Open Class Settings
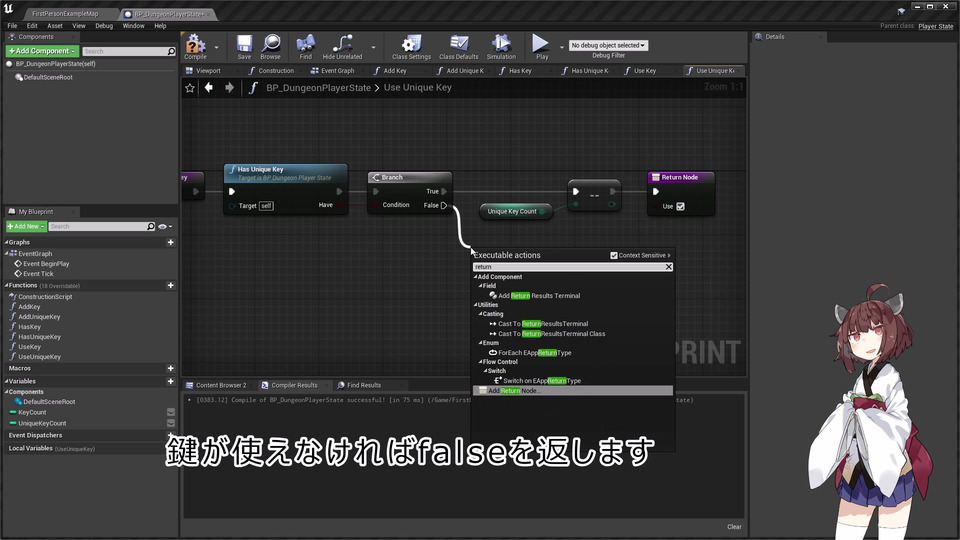Viewport: 960px width, 540px height. click(412, 45)
